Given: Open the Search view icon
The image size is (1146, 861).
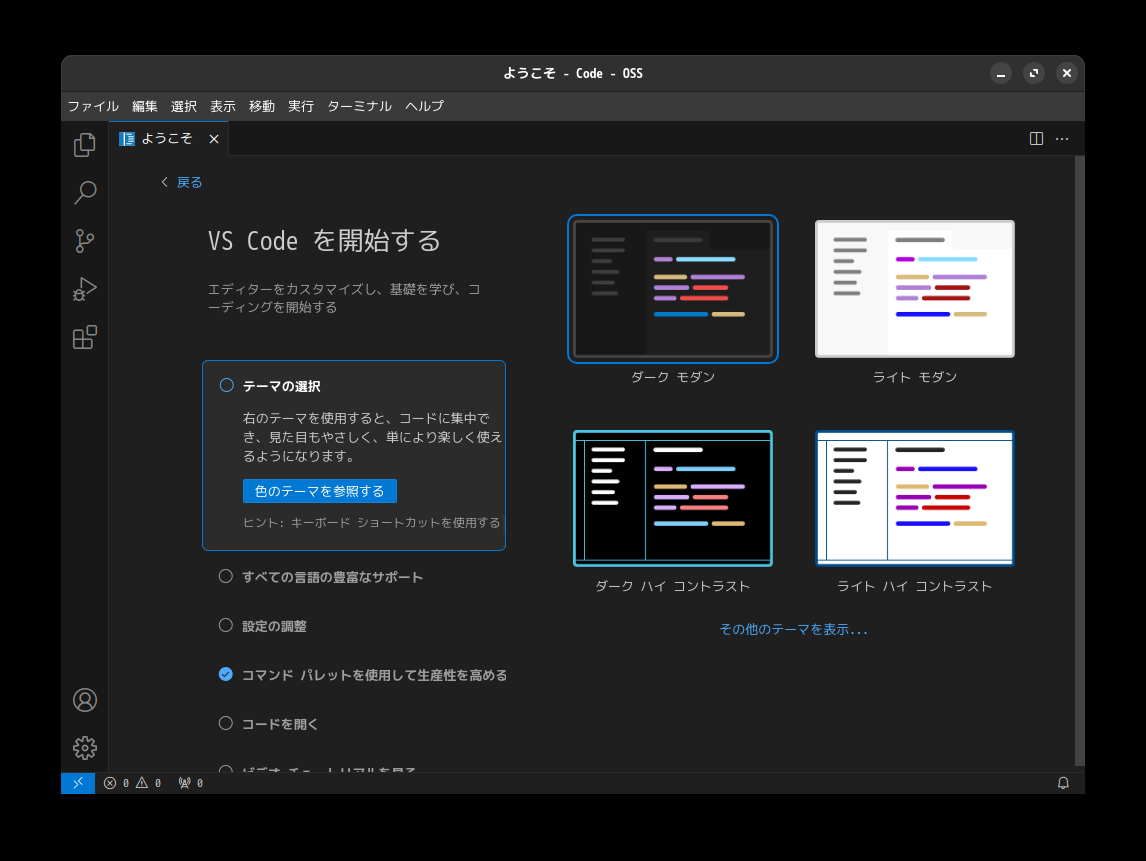Looking at the screenshot, I should point(85,193).
